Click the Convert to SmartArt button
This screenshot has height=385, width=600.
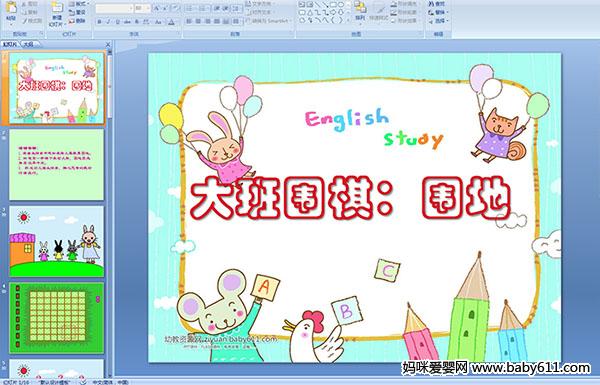269,21
